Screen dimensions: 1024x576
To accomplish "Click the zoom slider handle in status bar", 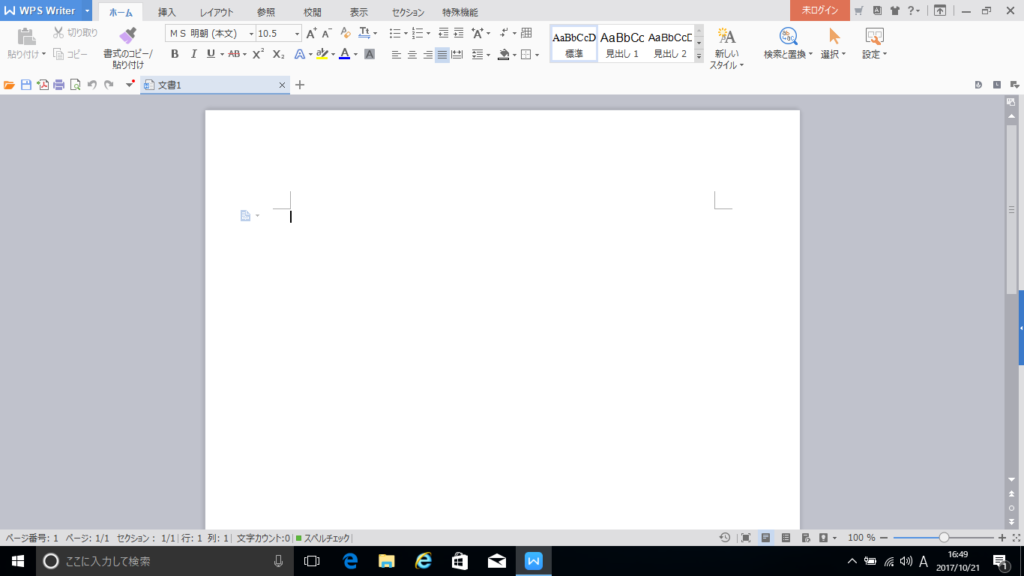I will [x=943, y=537].
